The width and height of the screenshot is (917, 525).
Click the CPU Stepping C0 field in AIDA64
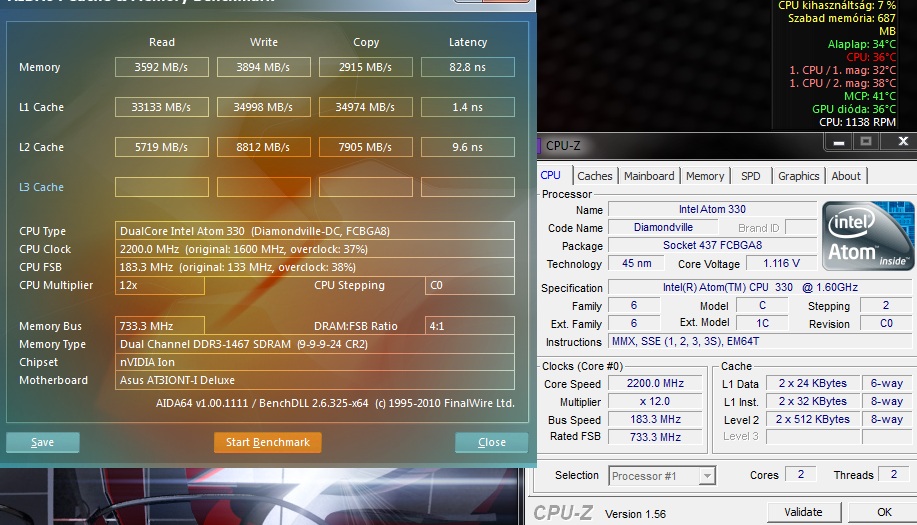[470, 285]
